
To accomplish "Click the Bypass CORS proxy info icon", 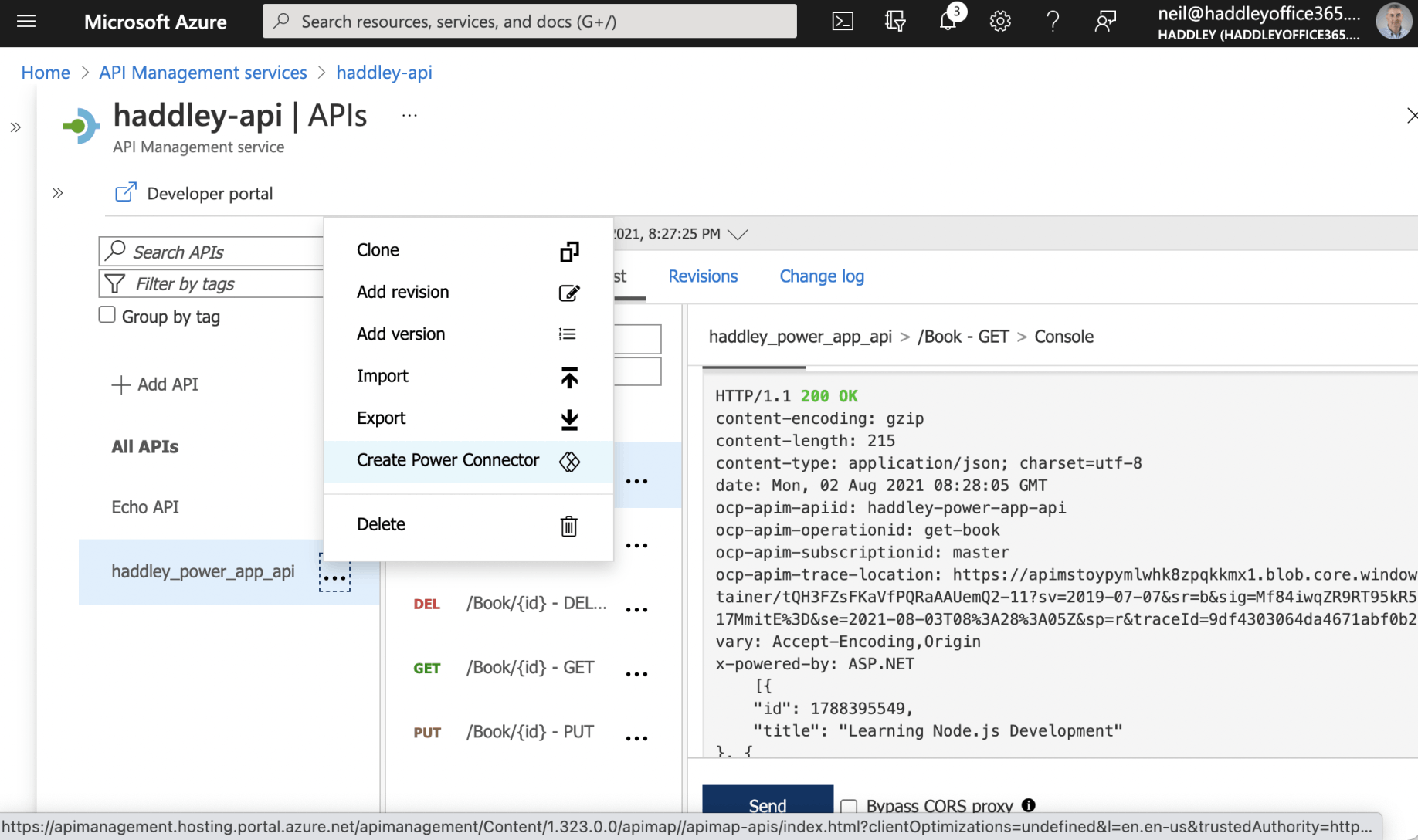I will [x=1028, y=805].
